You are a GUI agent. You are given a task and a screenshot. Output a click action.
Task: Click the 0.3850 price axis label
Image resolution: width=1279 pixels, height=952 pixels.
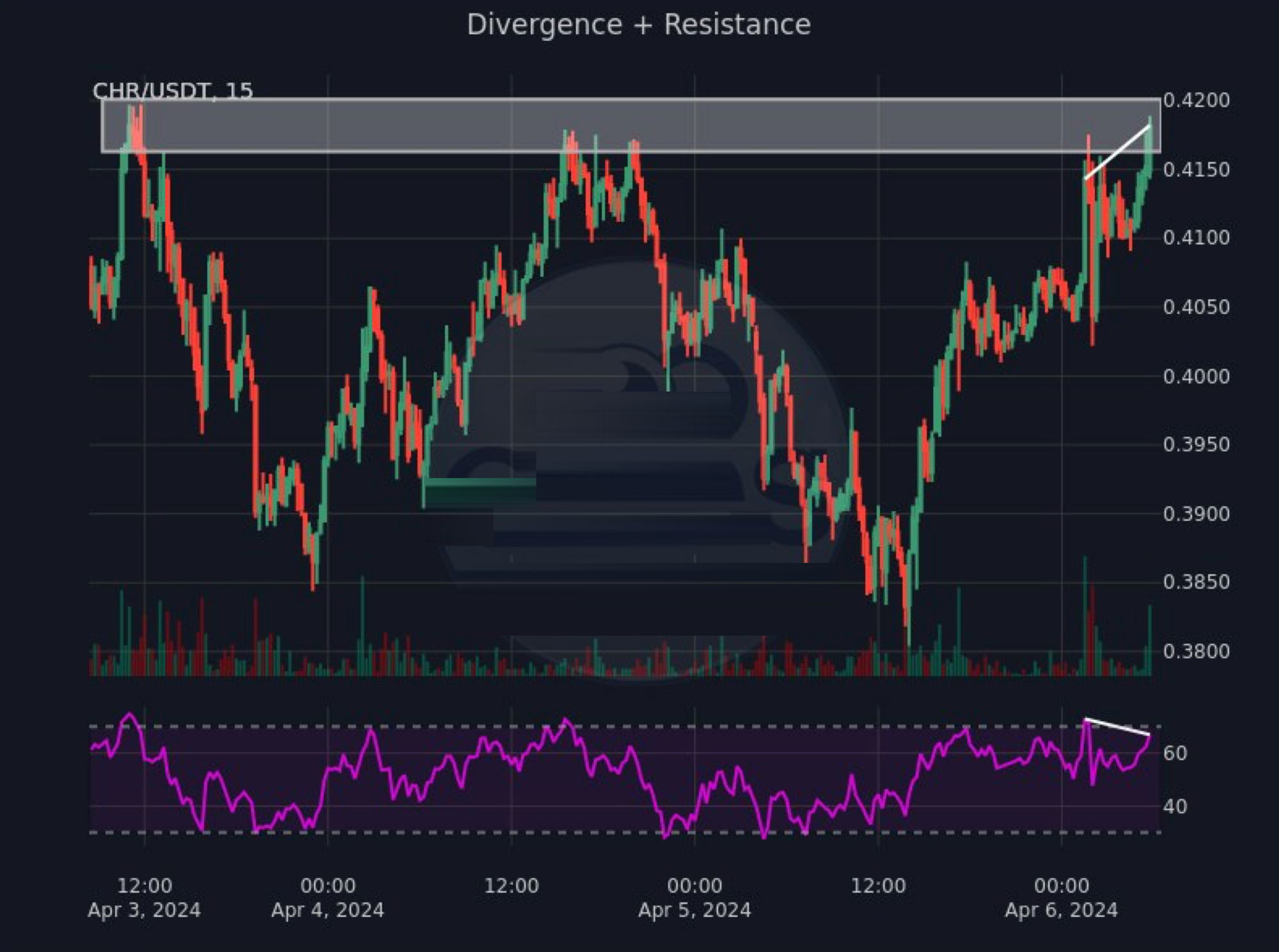coord(1196,582)
